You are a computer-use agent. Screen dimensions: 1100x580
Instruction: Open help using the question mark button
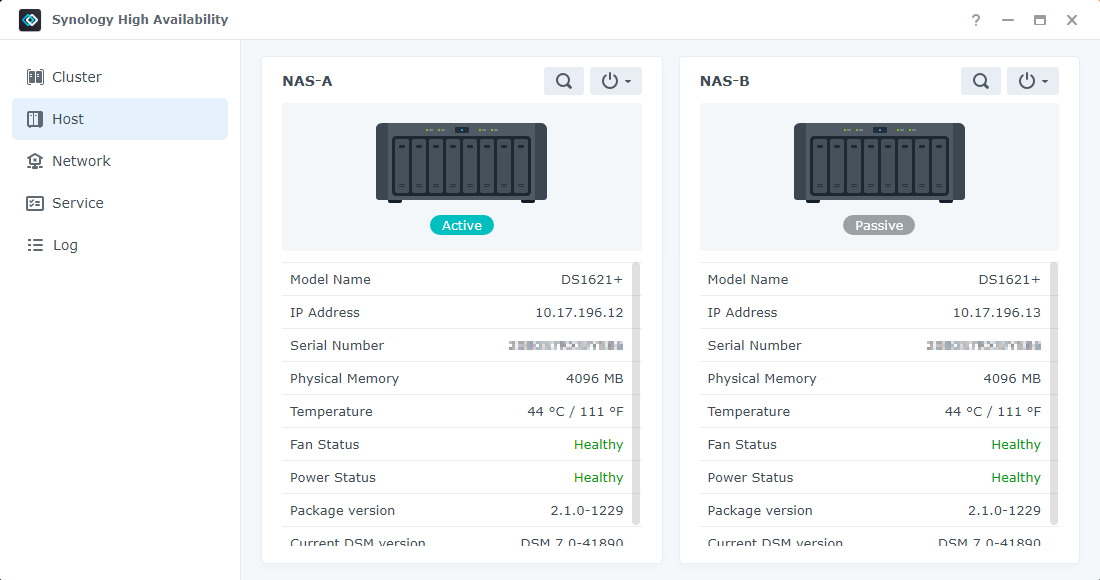pos(975,19)
